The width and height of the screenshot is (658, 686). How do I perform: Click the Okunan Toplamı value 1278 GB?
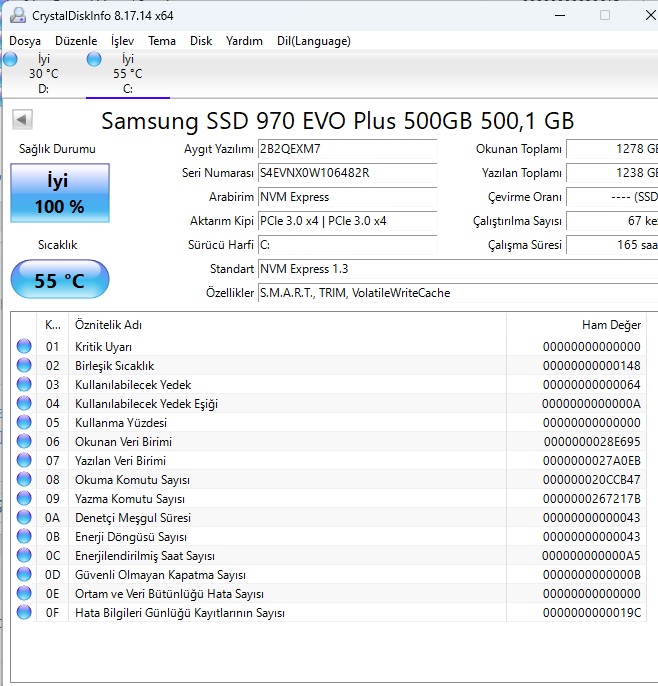coord(612,149)
